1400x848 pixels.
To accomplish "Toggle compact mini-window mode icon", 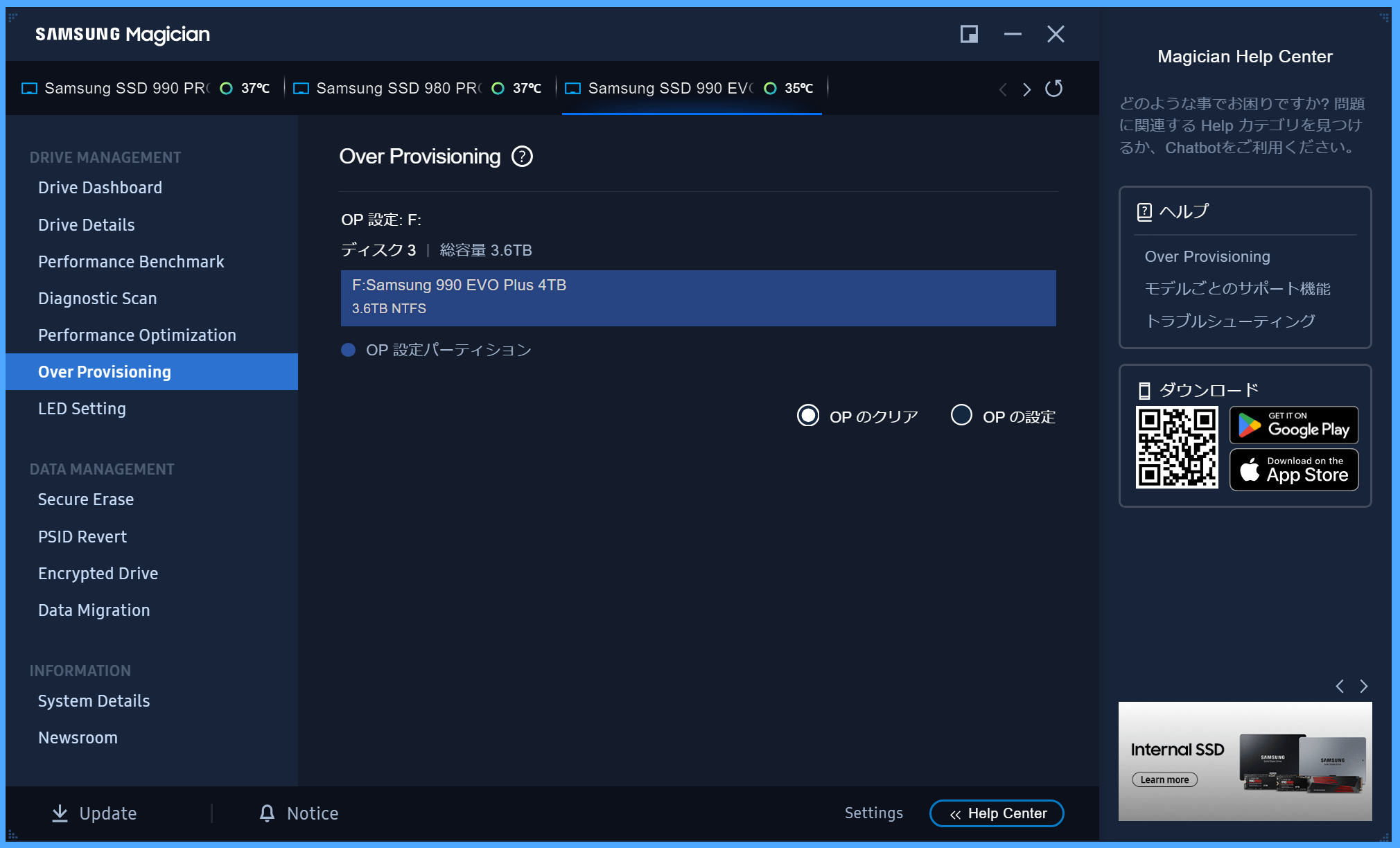I will [969, 34].
